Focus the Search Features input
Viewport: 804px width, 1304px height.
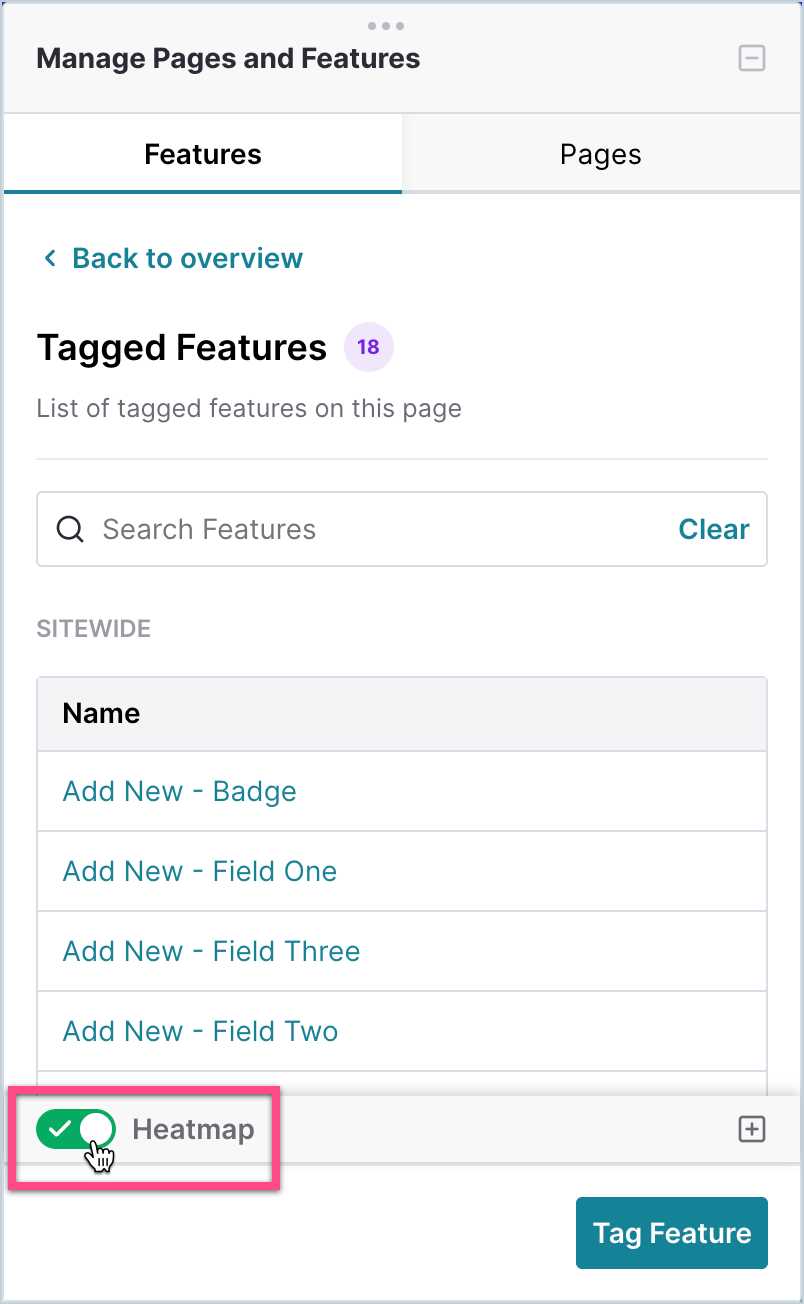click(x=380, y=529)
